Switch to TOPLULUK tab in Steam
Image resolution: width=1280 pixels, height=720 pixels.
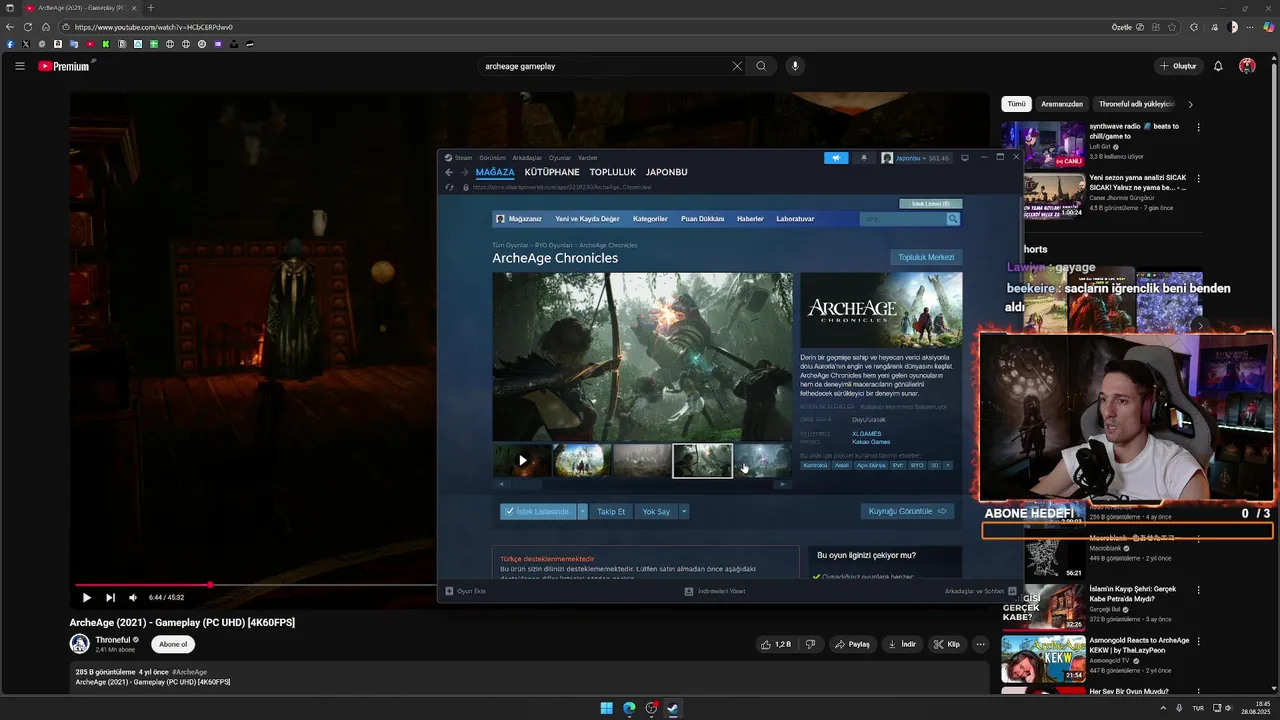[613, 172]
